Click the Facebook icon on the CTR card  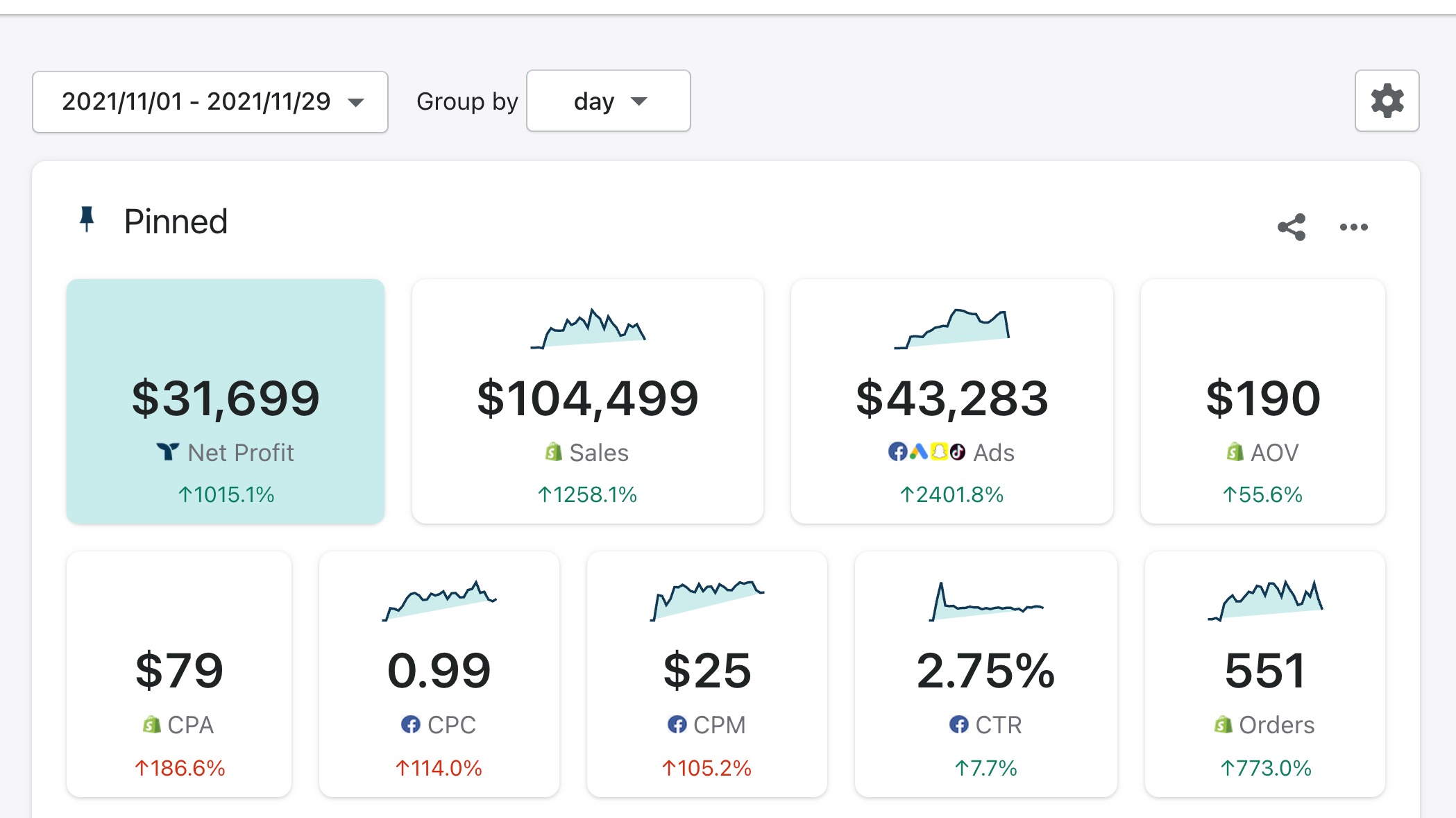(959, 725)
